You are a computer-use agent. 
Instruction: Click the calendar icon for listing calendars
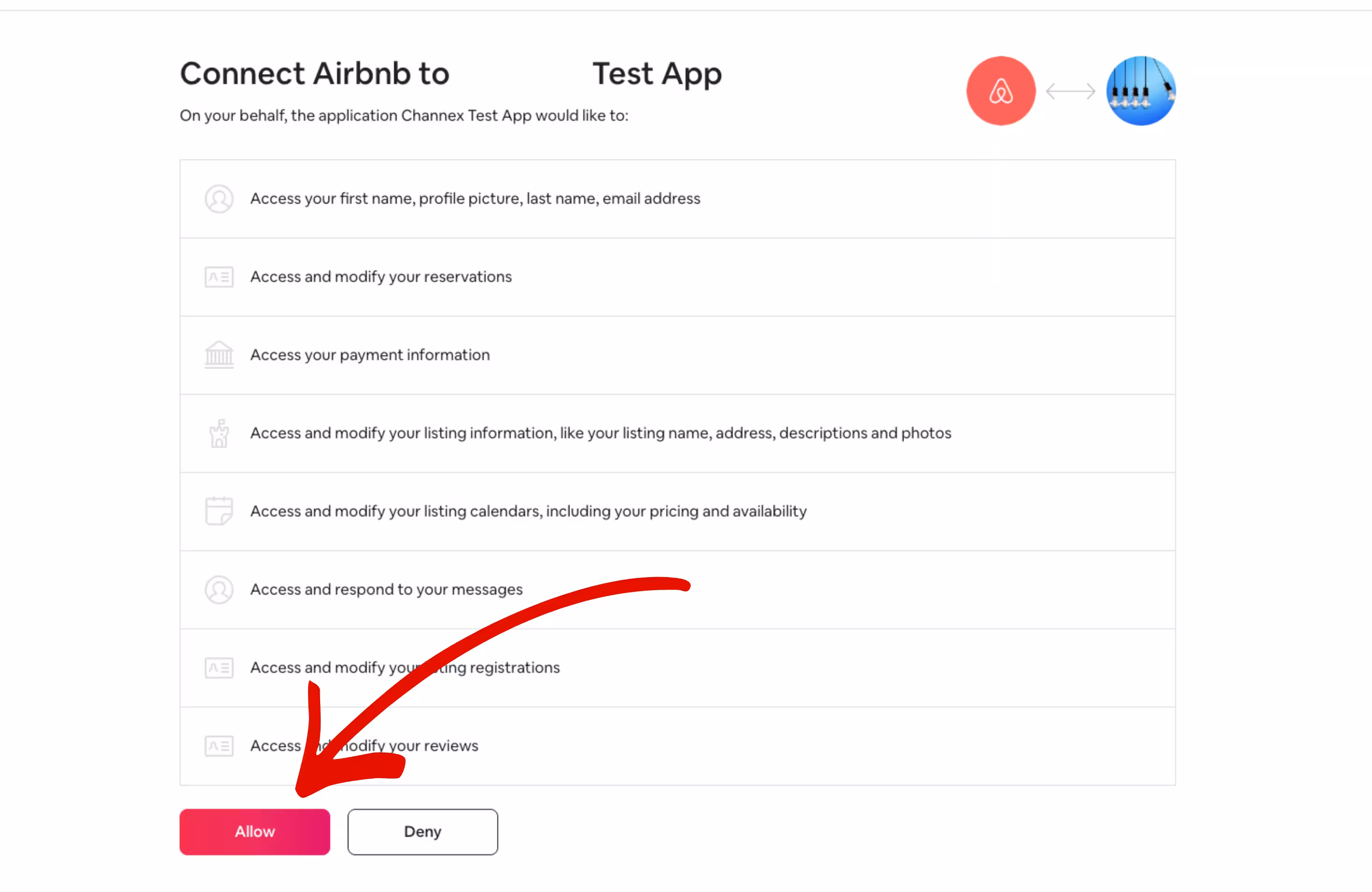pos(219,511)
